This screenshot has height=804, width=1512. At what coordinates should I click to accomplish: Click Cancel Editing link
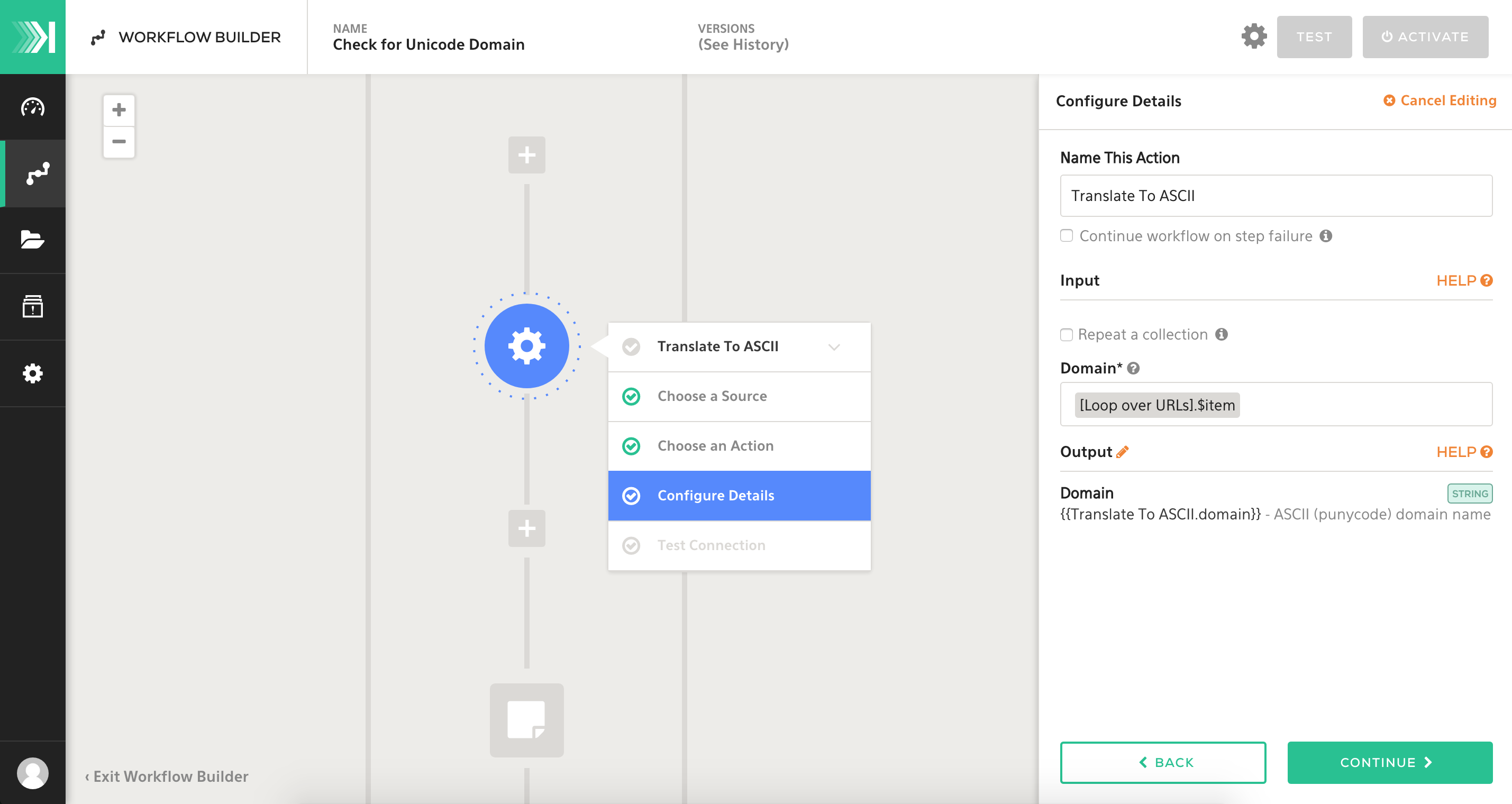click(x=1440, y=100)
